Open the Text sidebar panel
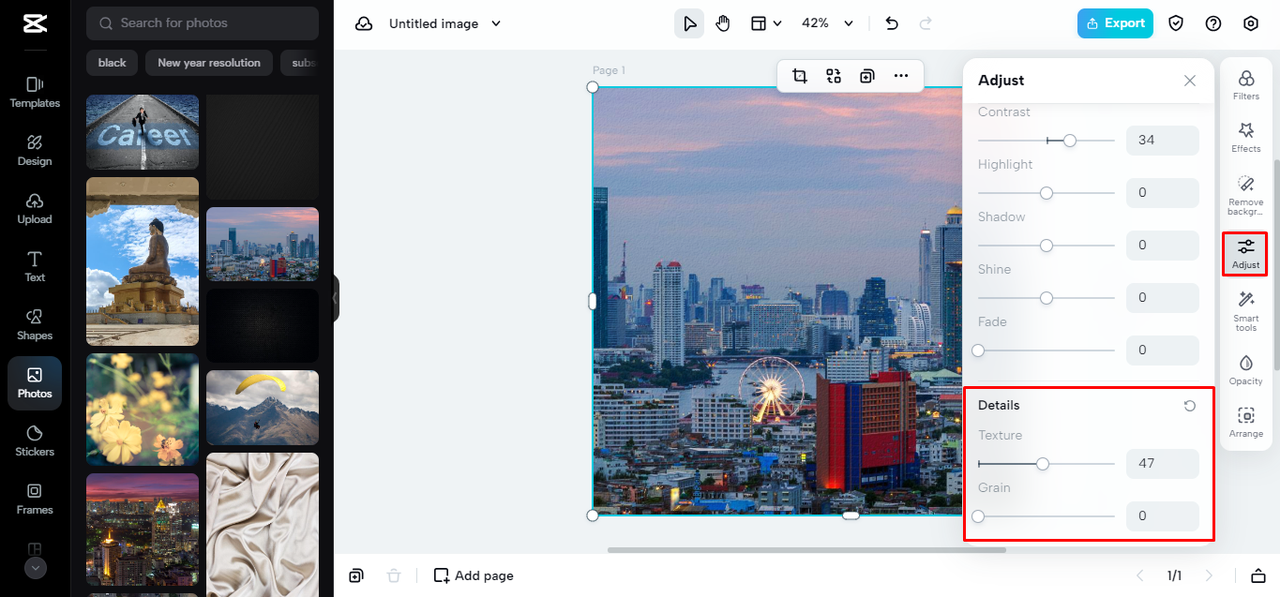 point(34,266)
